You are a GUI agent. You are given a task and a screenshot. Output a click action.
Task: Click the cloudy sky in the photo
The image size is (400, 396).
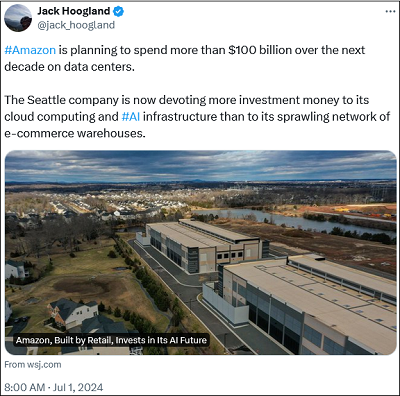pos(201,165)
